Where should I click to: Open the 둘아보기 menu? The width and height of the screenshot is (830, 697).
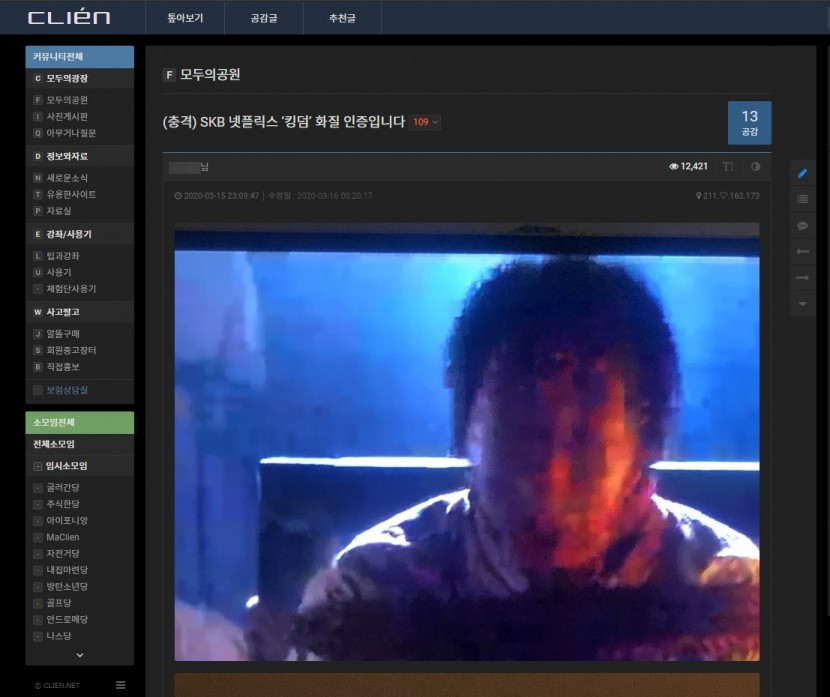pos(185,18)
